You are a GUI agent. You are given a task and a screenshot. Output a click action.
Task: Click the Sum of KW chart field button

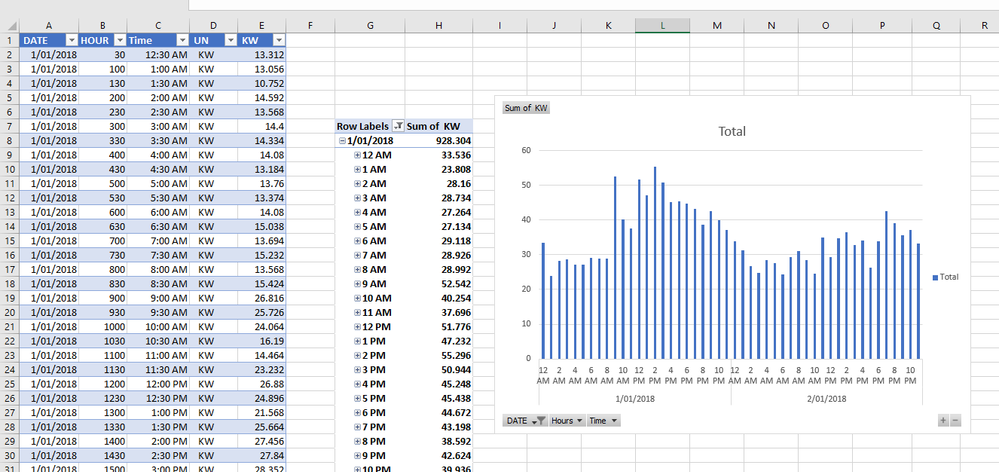point(526,108)
